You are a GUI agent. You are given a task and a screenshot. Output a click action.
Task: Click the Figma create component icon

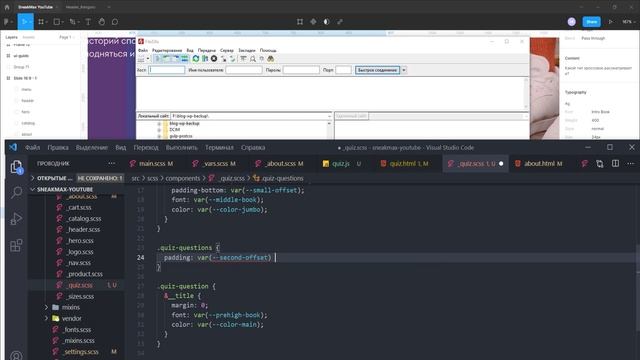313,22
